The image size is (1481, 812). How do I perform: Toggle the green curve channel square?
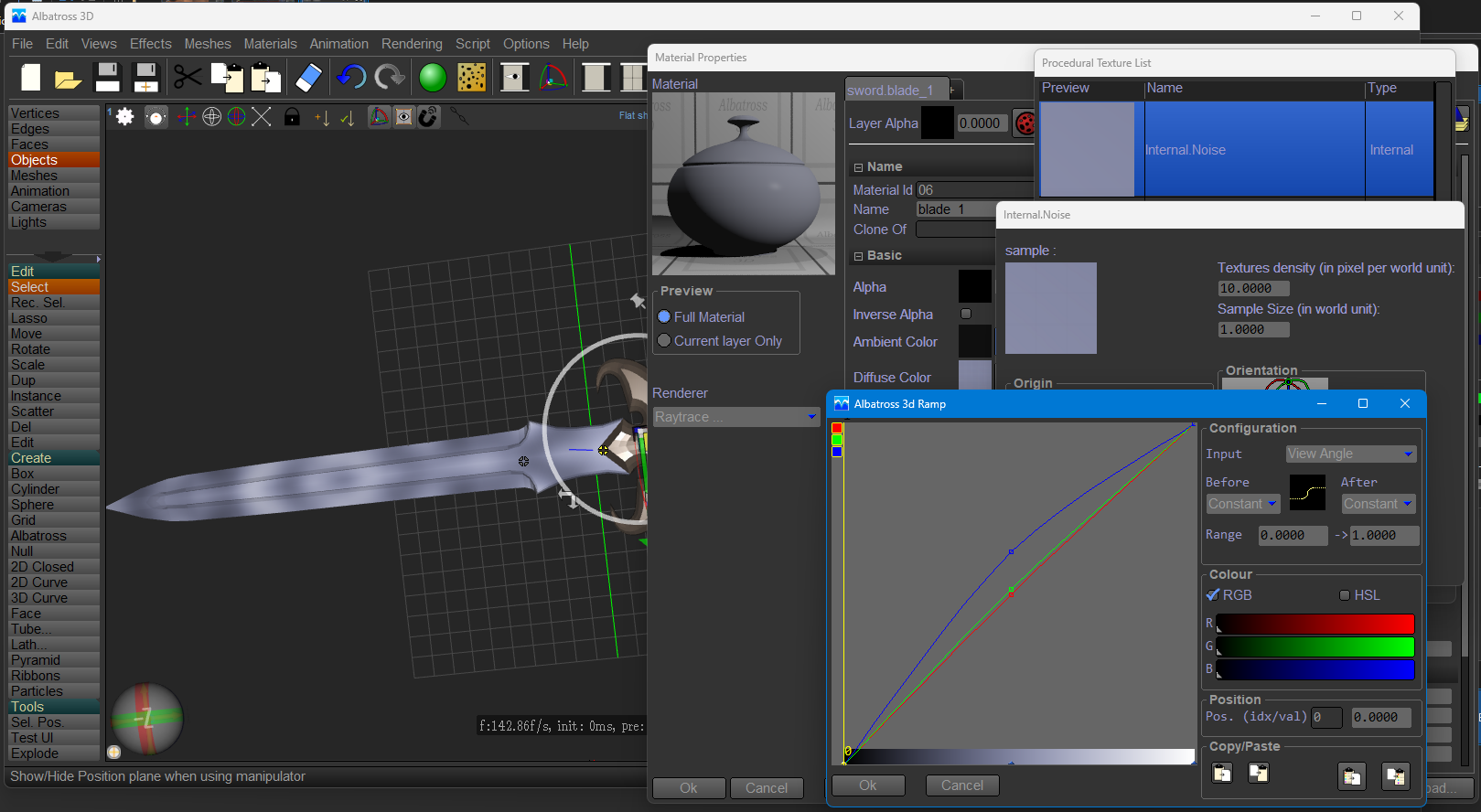tap(837, 440)
